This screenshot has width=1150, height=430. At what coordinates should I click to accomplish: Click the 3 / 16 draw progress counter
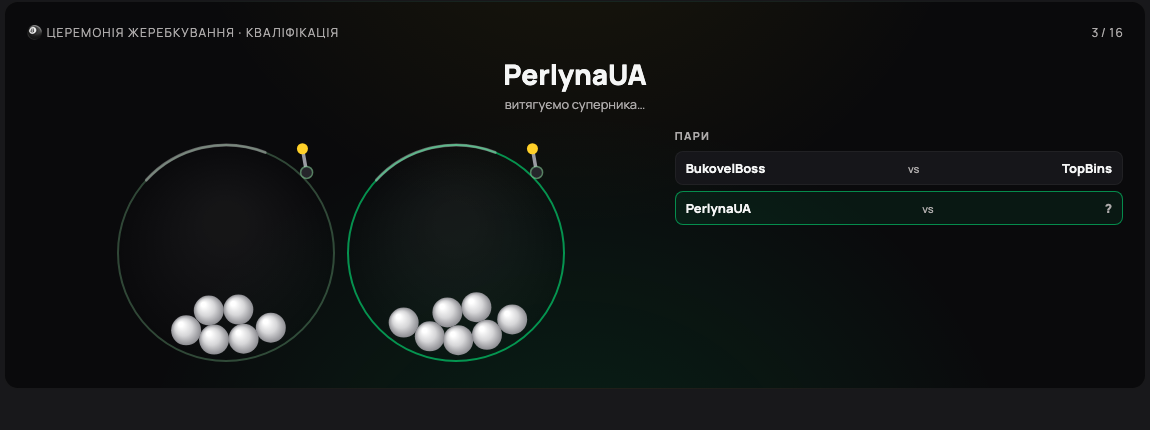click(x=1107, y=33)
